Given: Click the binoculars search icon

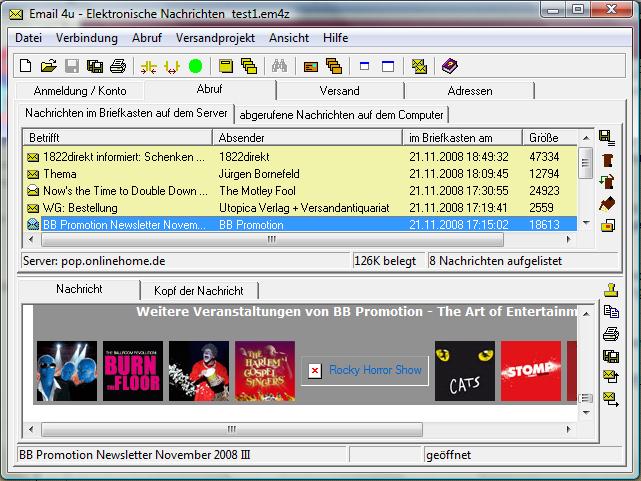Looking at the screenshot, I should 280,66.
